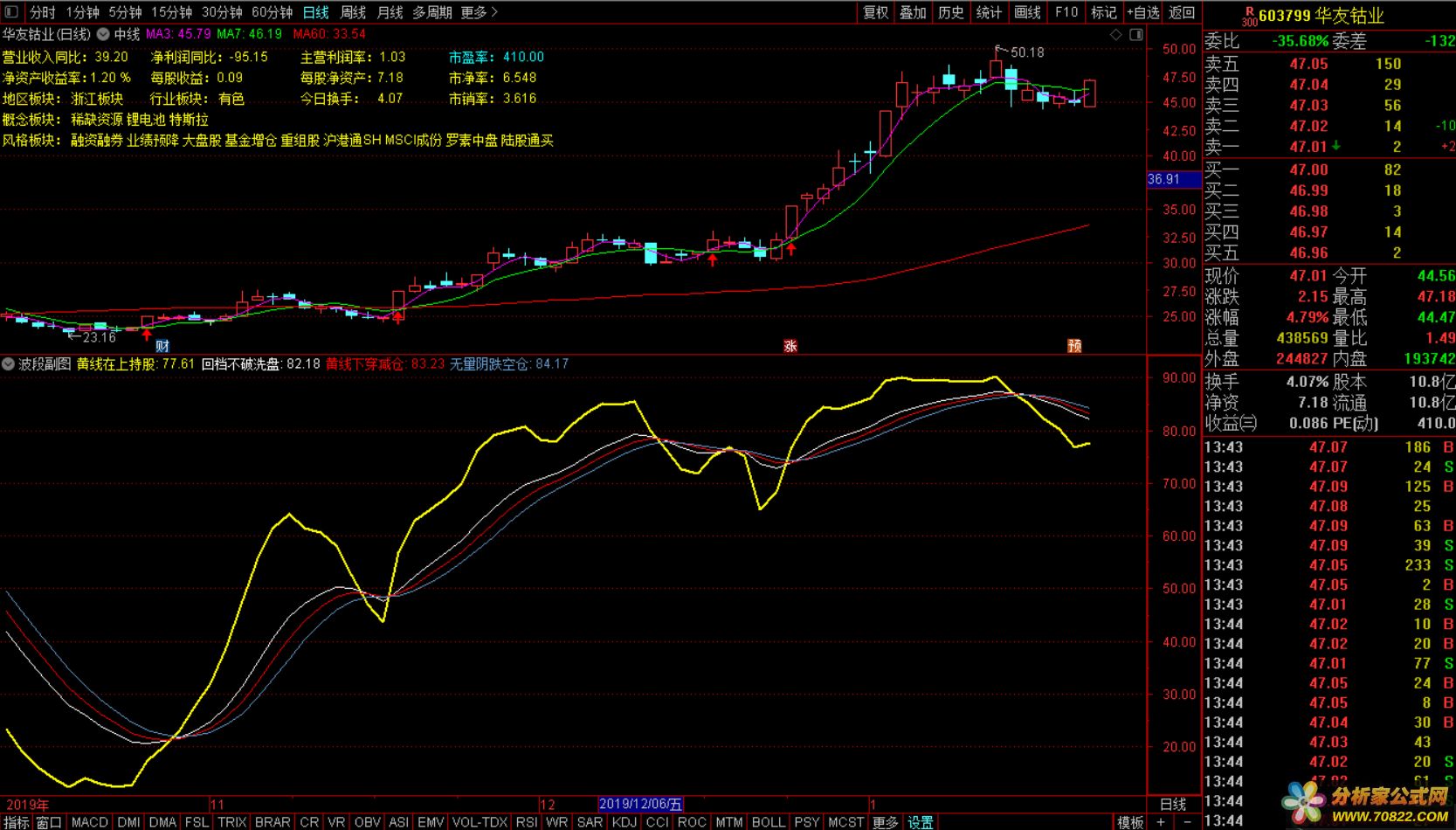Click the 标记 mark button

(x=1104, y=12)
